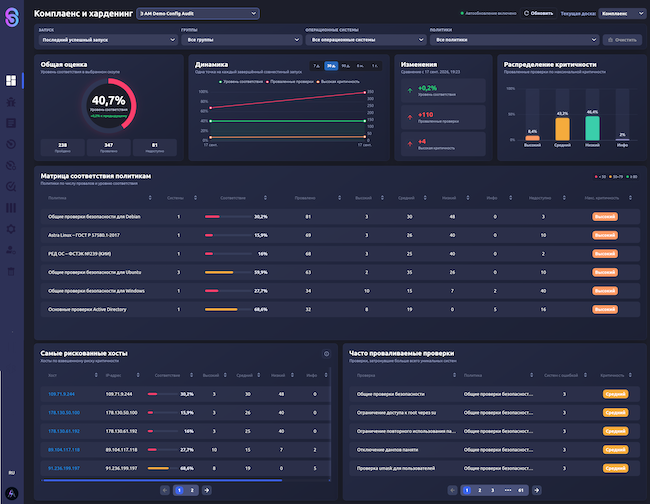Open the audit selection dropdown near title

[x=198, y=13]
